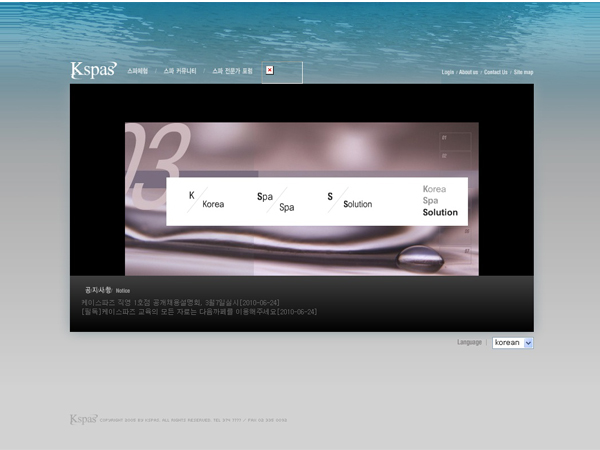Image resolution: width=600 pixels, height=450 pixels.
Task: Click the broken image icon in navigation
Action: (x=269, y=70)
